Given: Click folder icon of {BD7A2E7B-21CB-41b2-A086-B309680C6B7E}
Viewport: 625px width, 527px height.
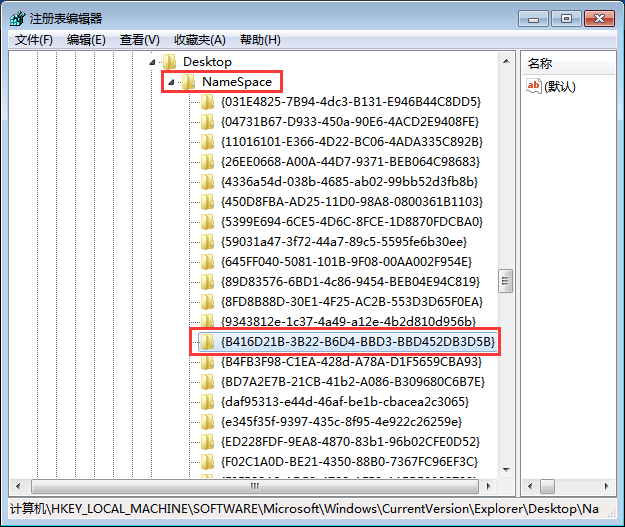Looking at the screenshot, I should pos(207,382).
